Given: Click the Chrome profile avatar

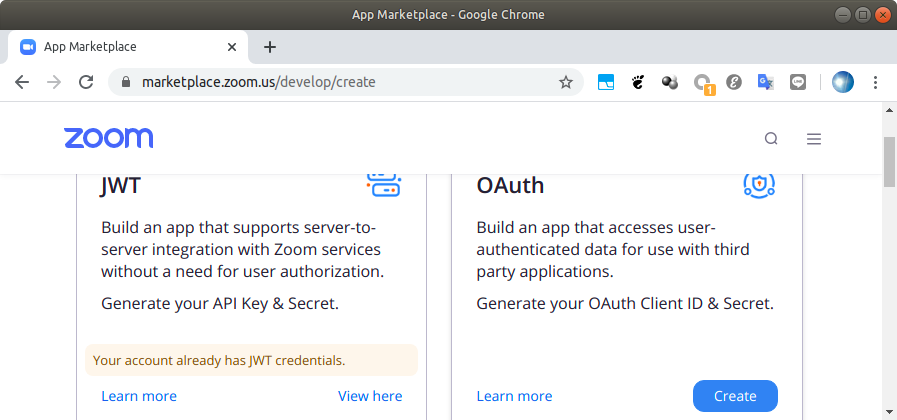Looking at the screenshot, I should tap(843, 82).
